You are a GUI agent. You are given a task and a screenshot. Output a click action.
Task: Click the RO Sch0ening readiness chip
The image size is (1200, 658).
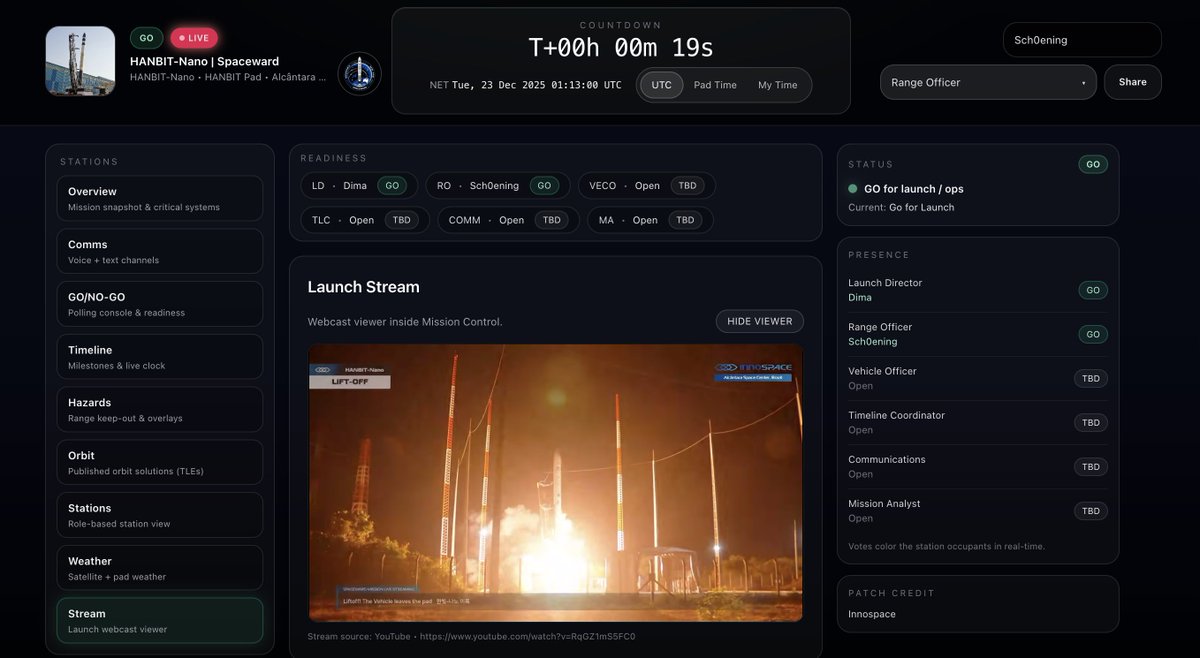(498, 185)
